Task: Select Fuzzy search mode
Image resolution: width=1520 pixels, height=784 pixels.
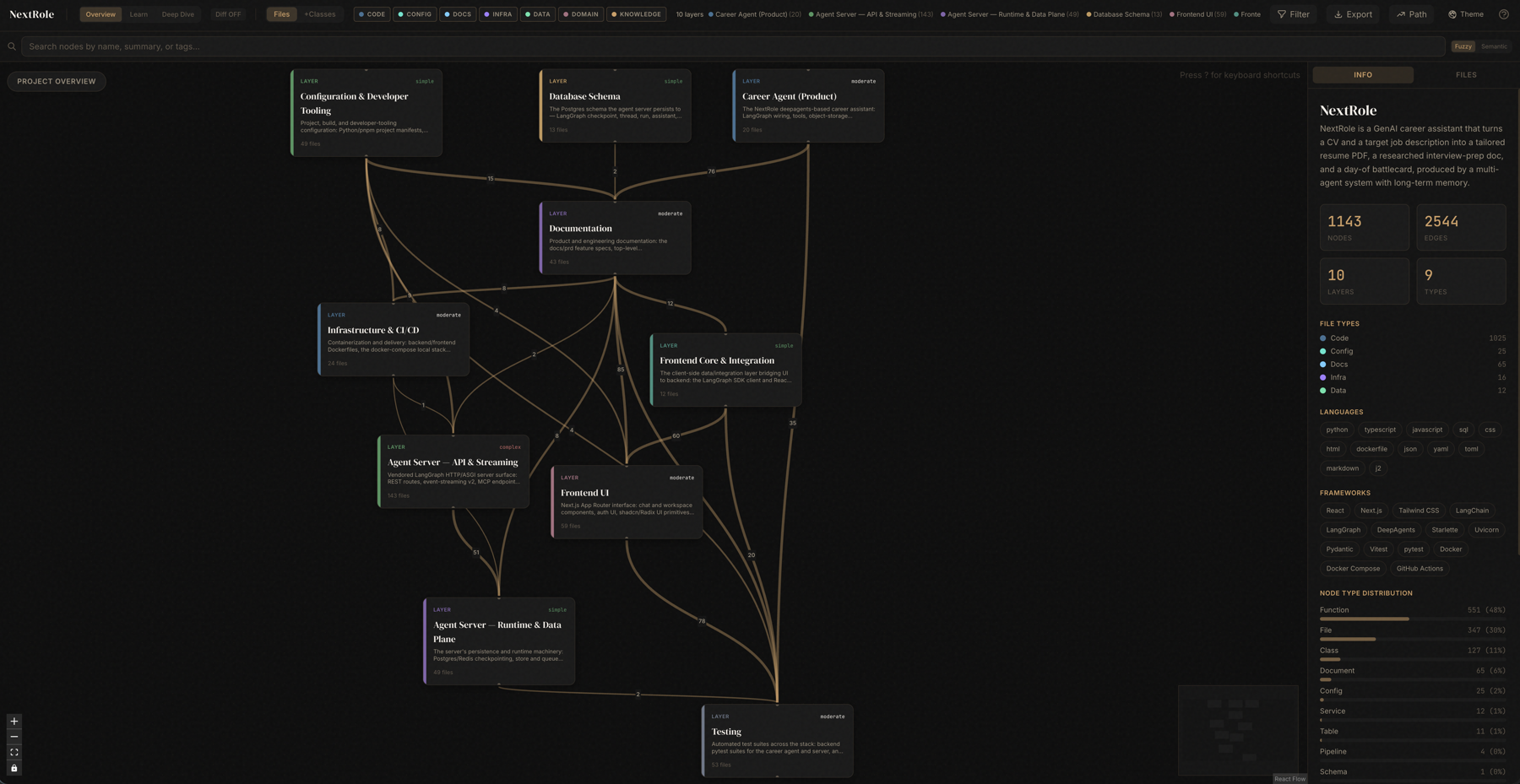Action: [1463, 46]
